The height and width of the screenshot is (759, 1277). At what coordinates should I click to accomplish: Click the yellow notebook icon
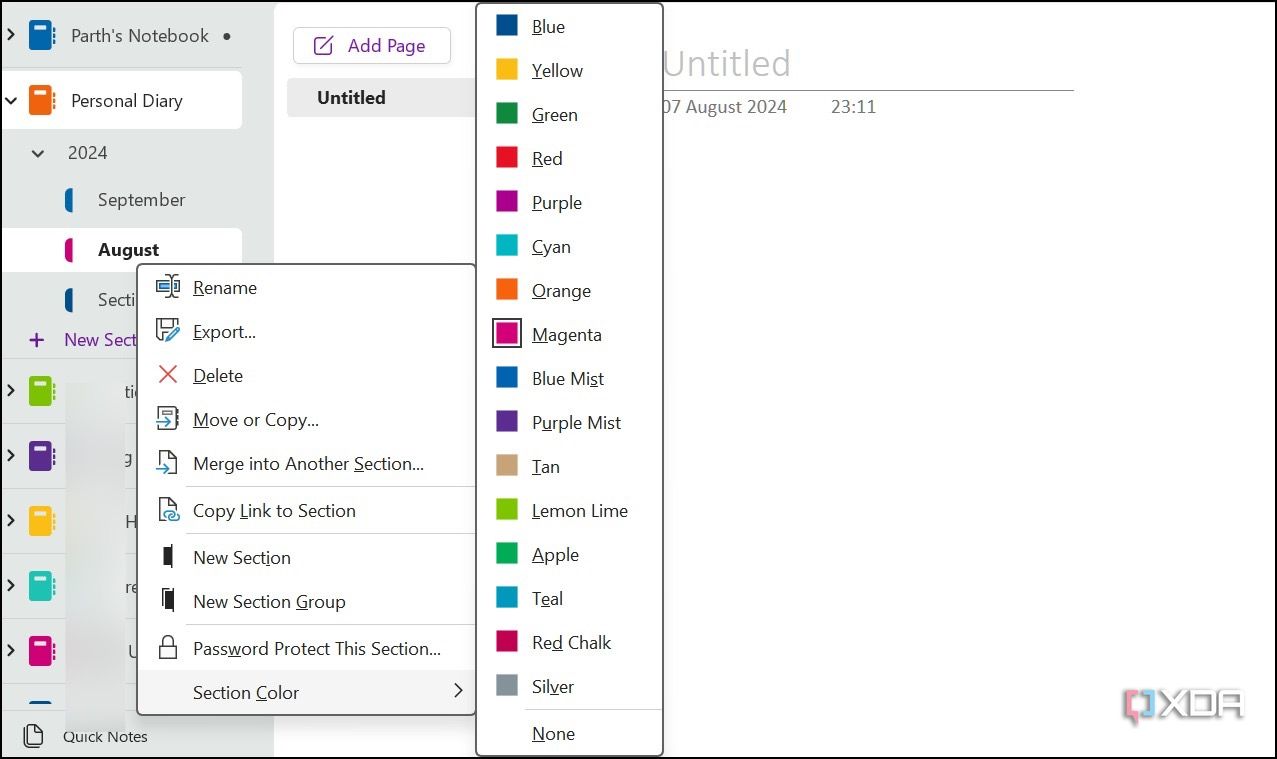coord(41,521)
